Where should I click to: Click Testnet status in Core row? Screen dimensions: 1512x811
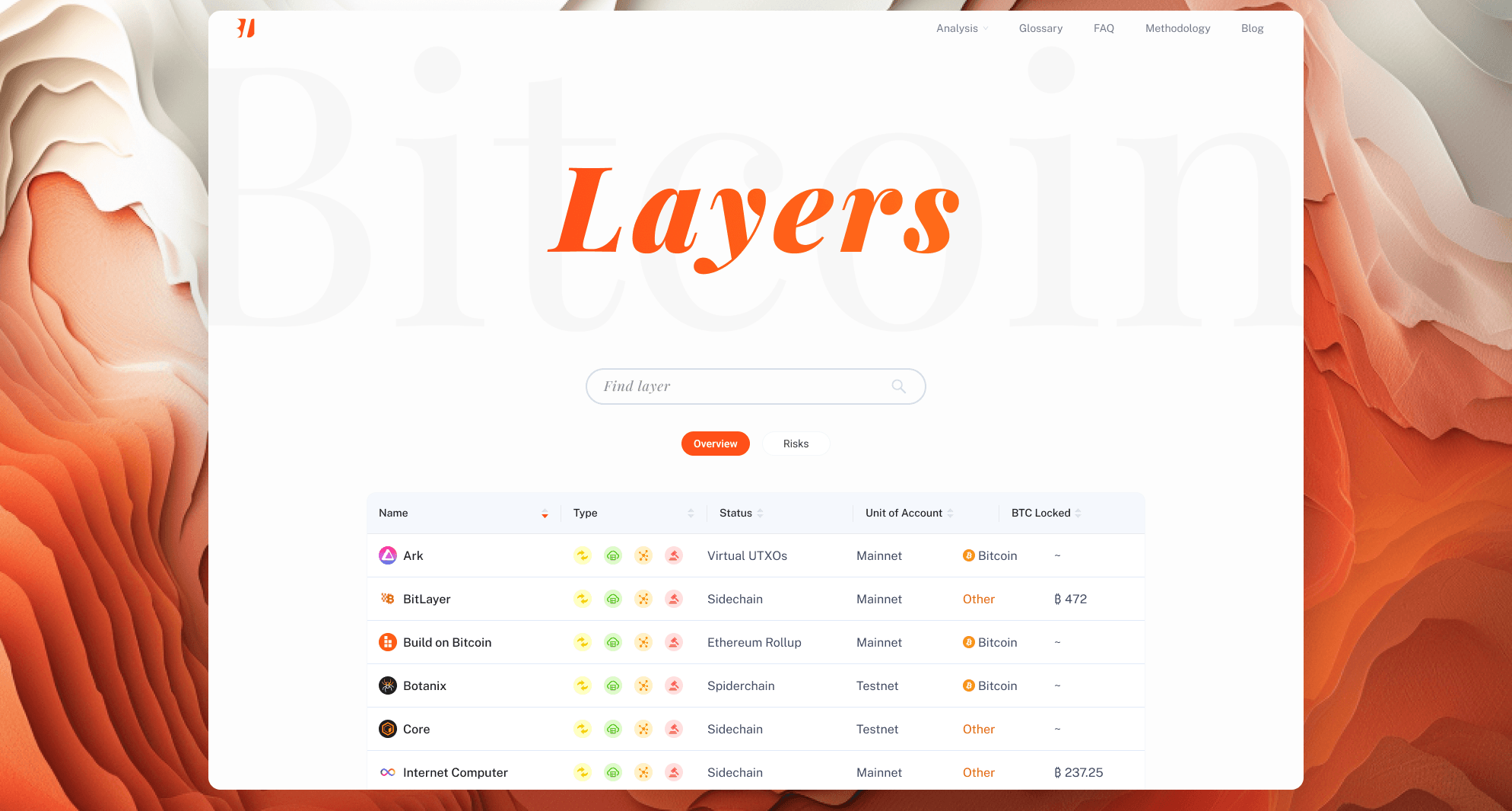(x=877, y=729)
